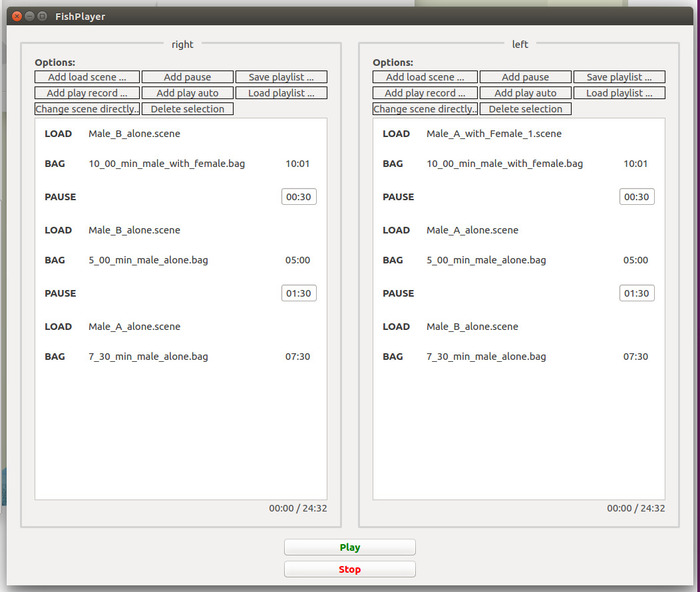Click the green Play button

350,547
